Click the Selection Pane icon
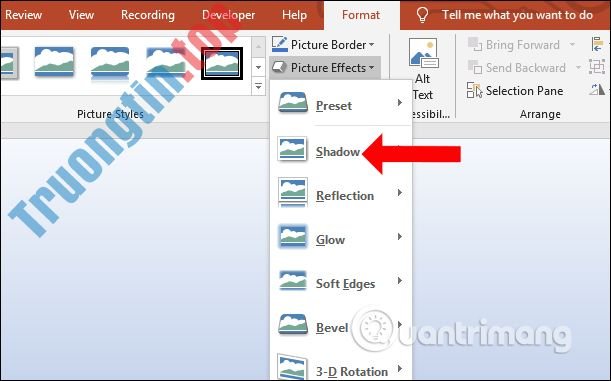 pyautogui.click(x=474, y=90)
